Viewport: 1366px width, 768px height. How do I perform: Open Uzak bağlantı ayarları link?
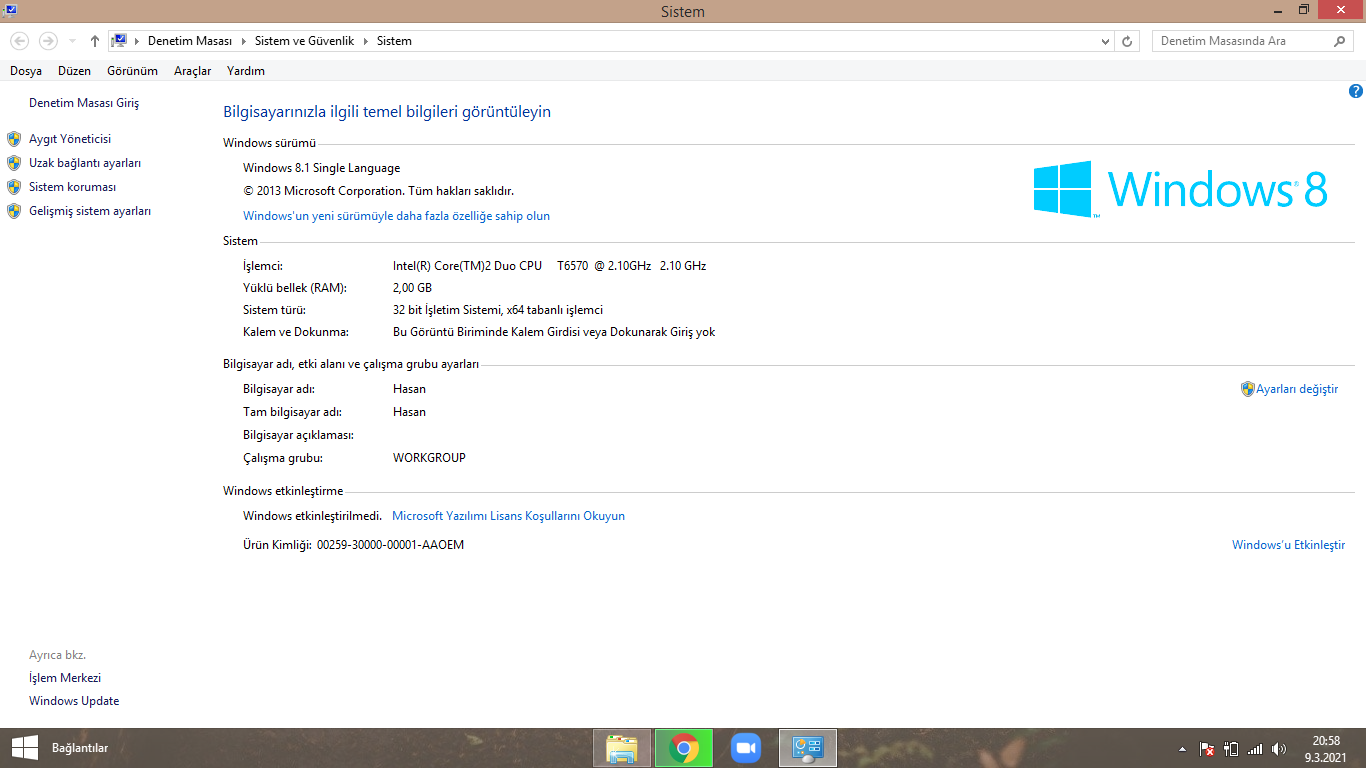[85, 163]
